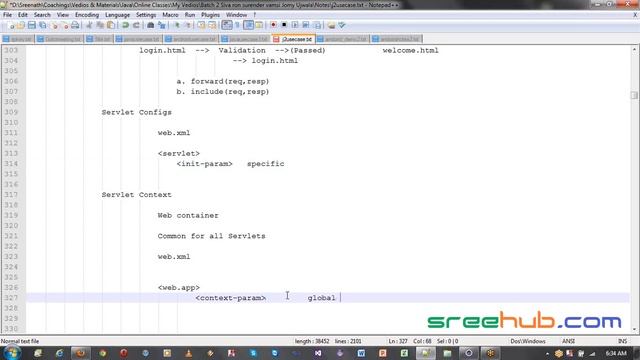The width and height of the screenshot is (640, 360).
Task: Open the File menu
Action: click(7, 15)
